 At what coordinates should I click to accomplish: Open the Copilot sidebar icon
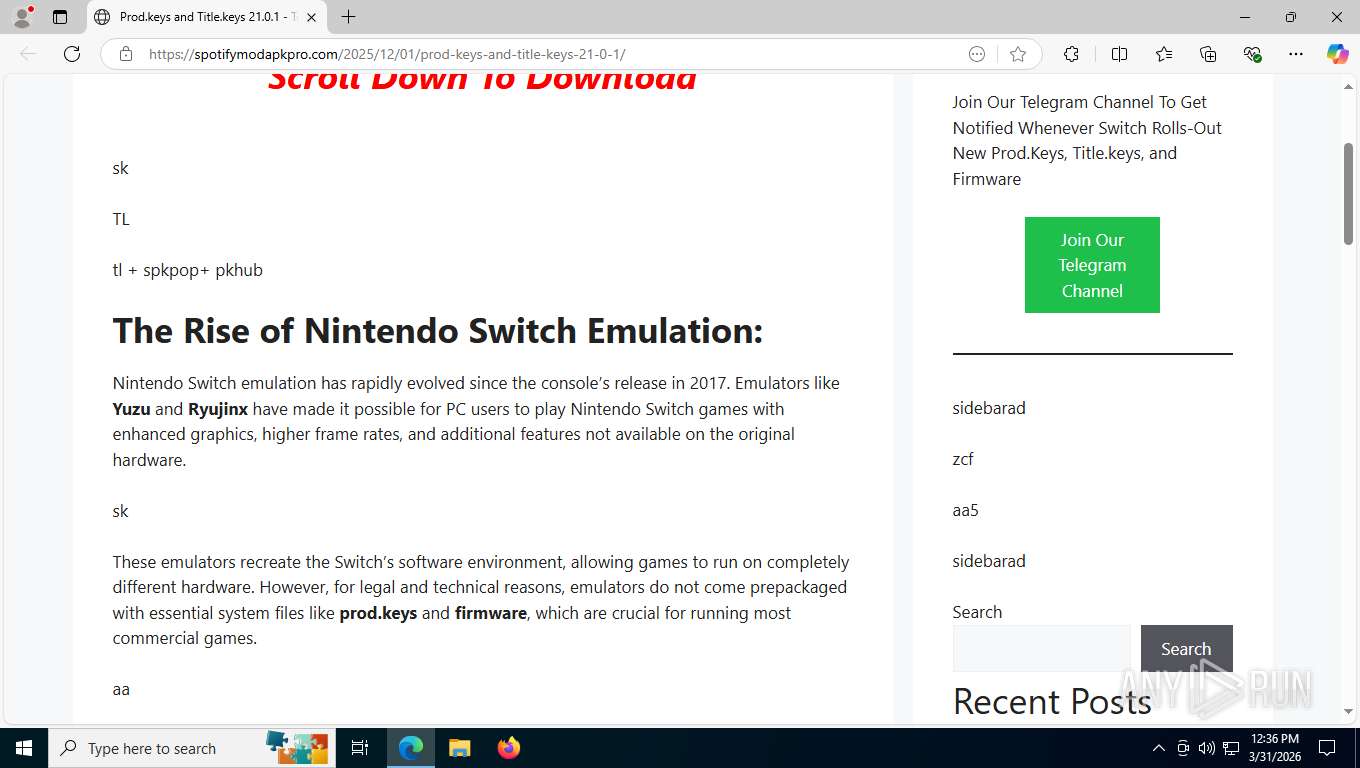tap(1338, 54)
